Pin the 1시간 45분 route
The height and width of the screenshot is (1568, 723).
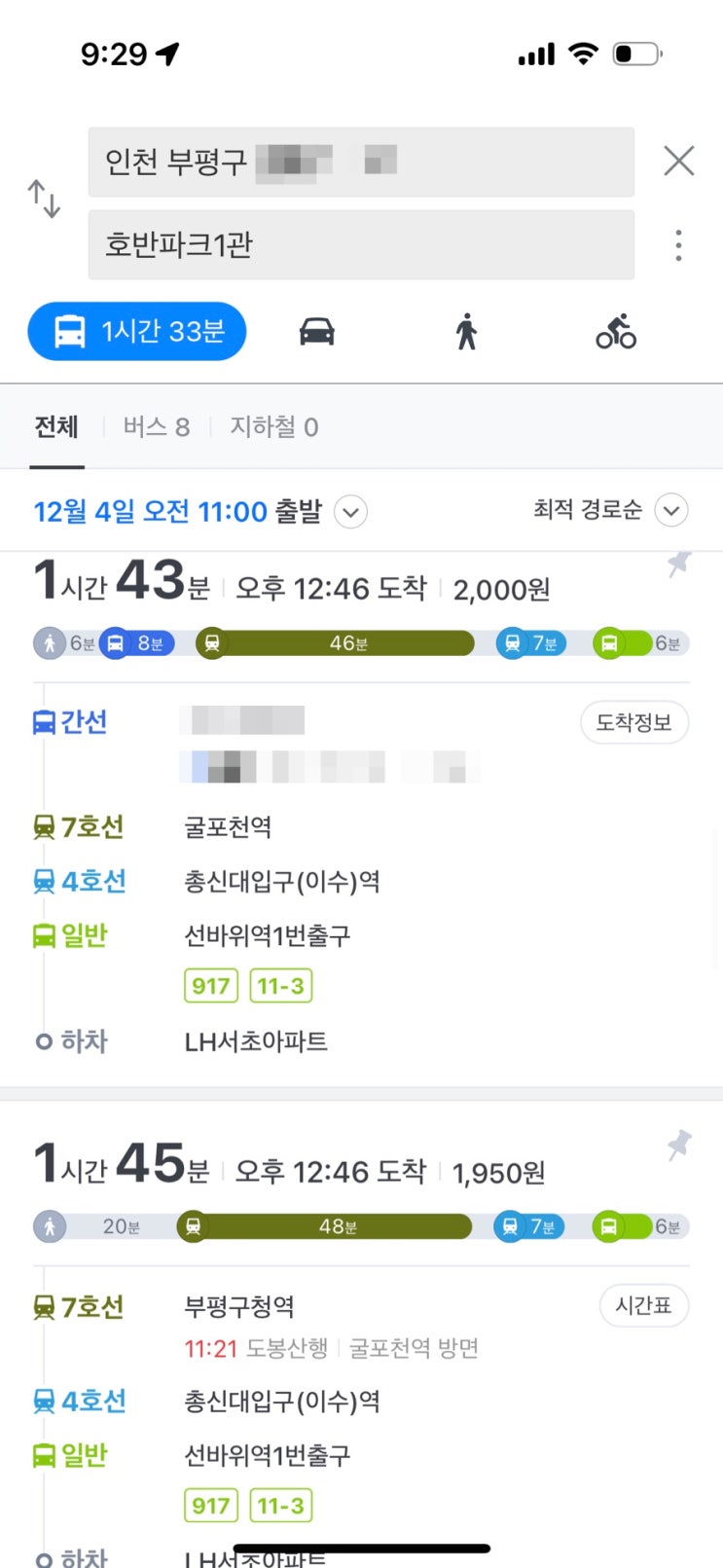[678, 1146]
